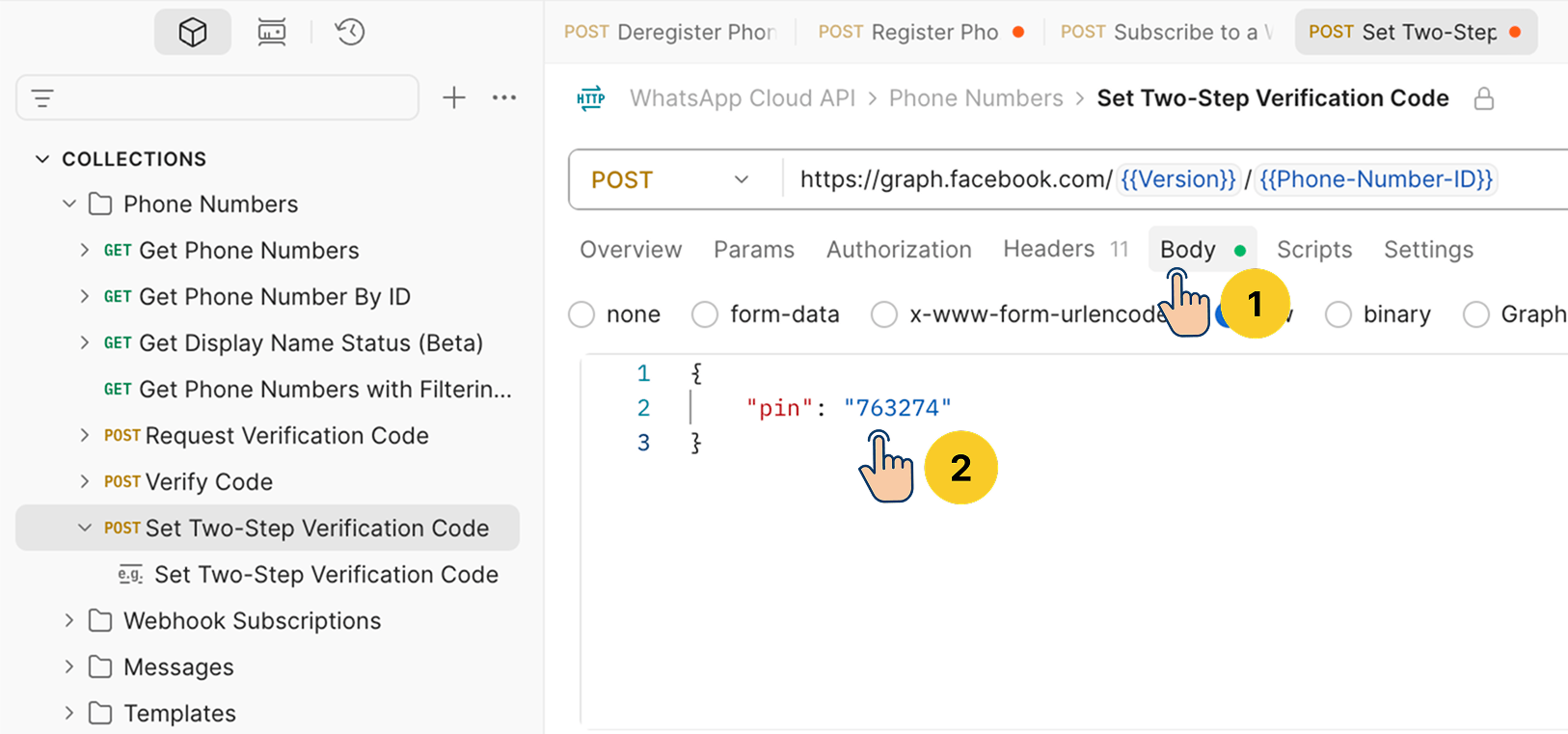This screenshot has width=1568, height=734.
Task: Click the {{Phone-Number-ID}} variable in URL
Action: (1376, 179)
